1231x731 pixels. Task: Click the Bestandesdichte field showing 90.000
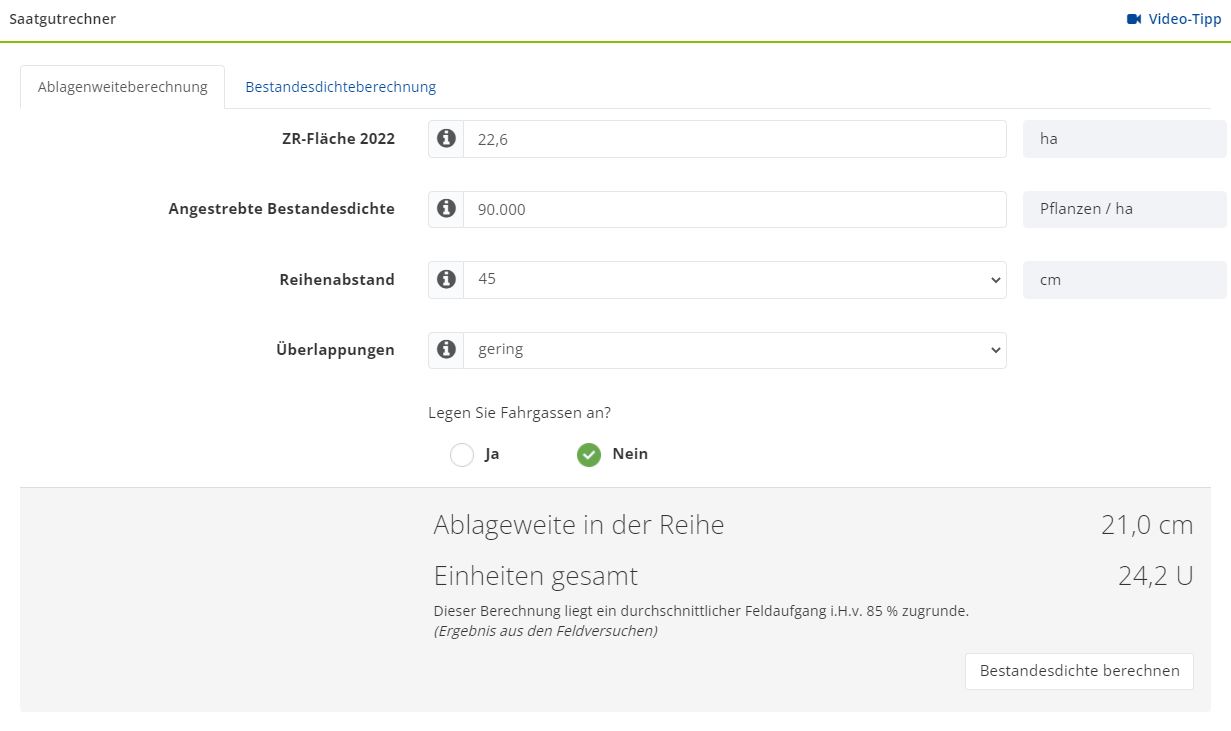pos(734,209)
